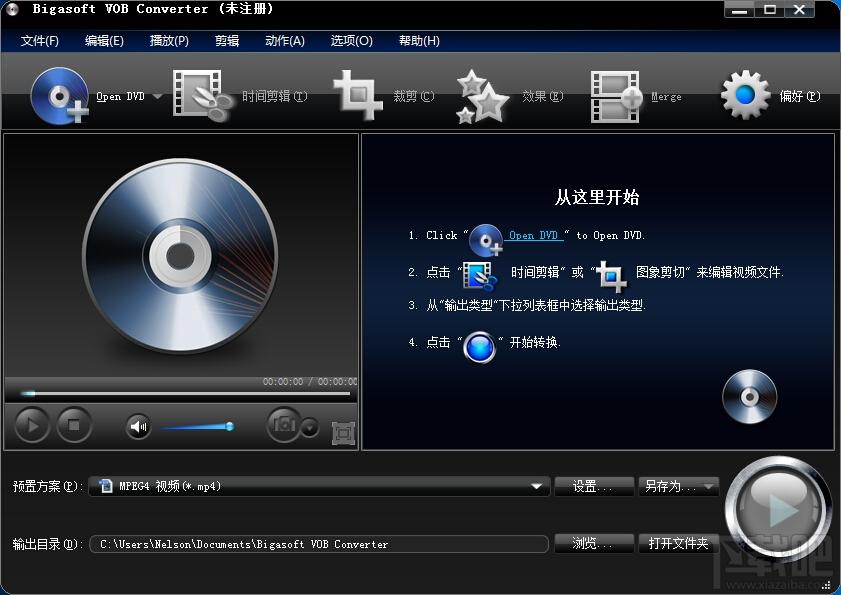Click the 裁剪(C) toolbar label
The height and width of the screenshot is (595, 841).
tap(414, 97)
